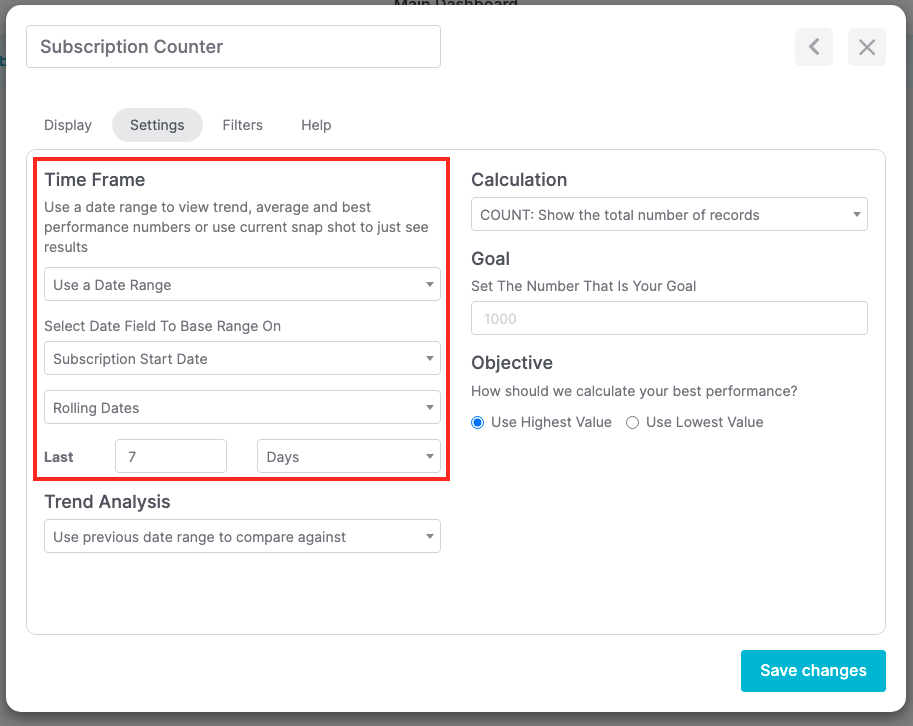This screenshot has height=726, width=913.
Task: Open the Trend Analysis comparison dropdown
Action: click(x=242, y=536)
